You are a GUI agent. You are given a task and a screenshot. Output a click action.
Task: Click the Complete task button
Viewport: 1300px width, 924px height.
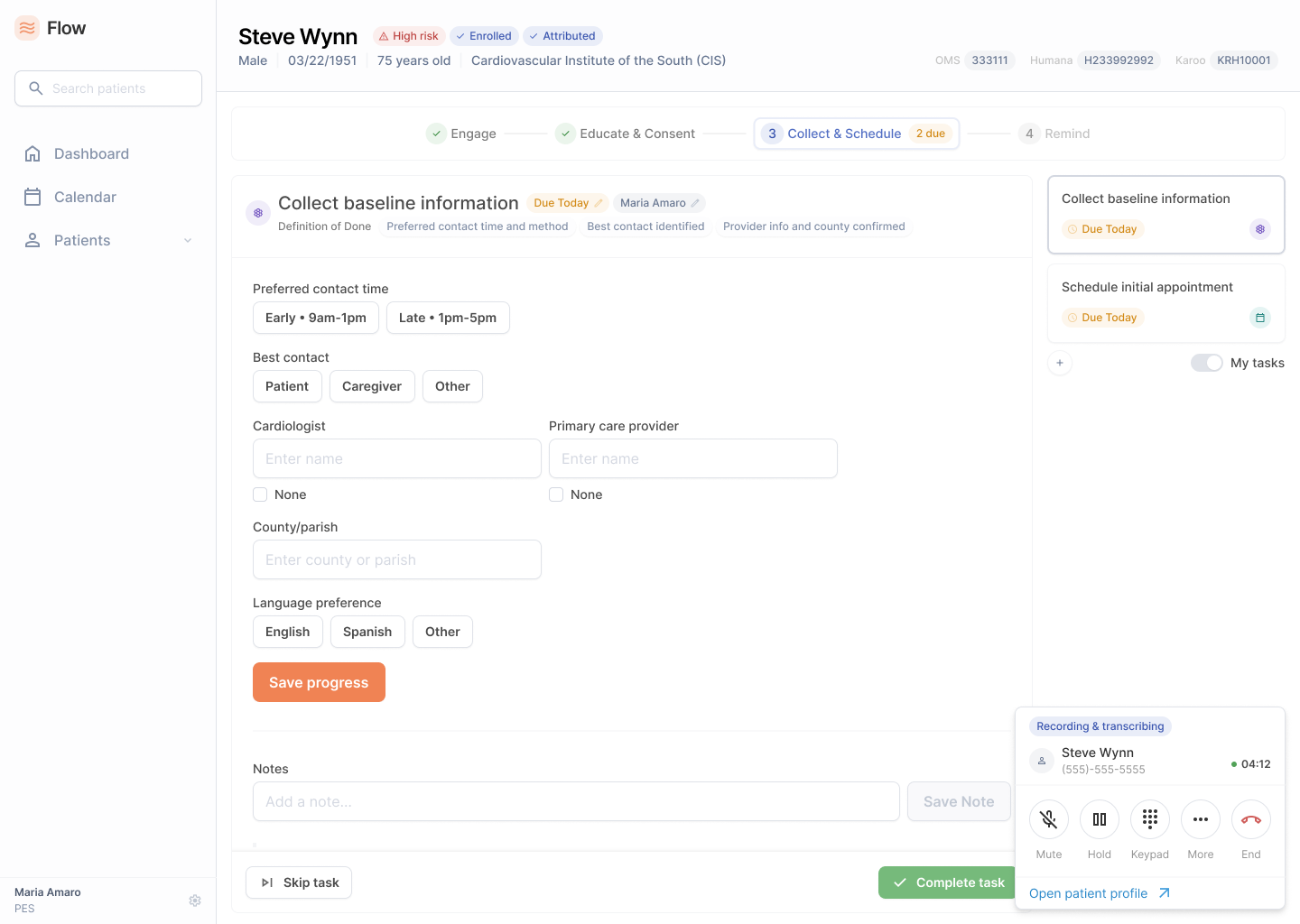tap(947, 882)
